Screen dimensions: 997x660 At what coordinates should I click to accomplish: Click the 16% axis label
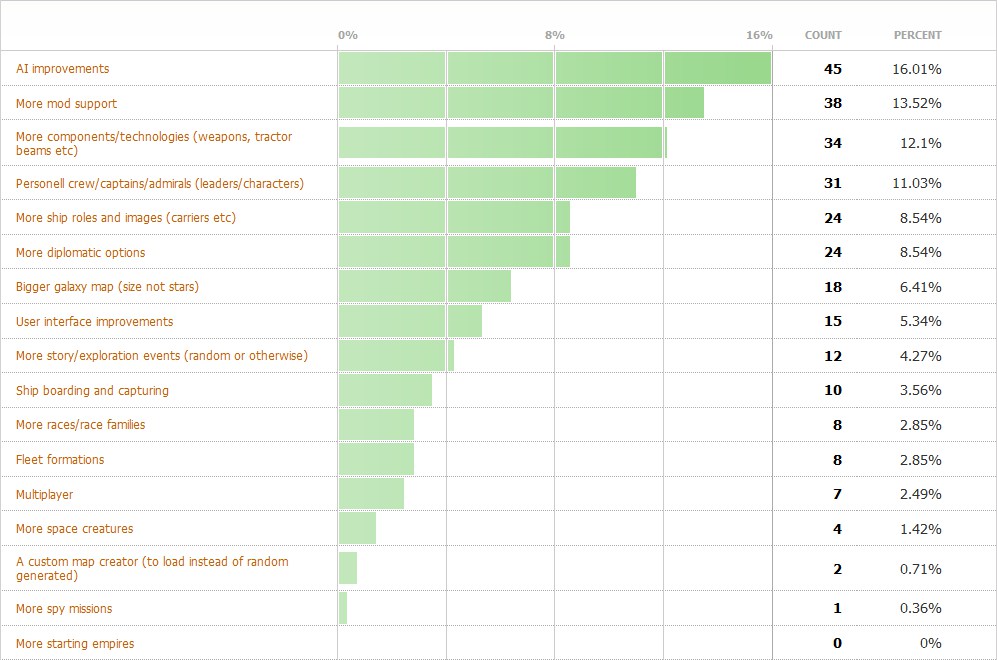759,36
